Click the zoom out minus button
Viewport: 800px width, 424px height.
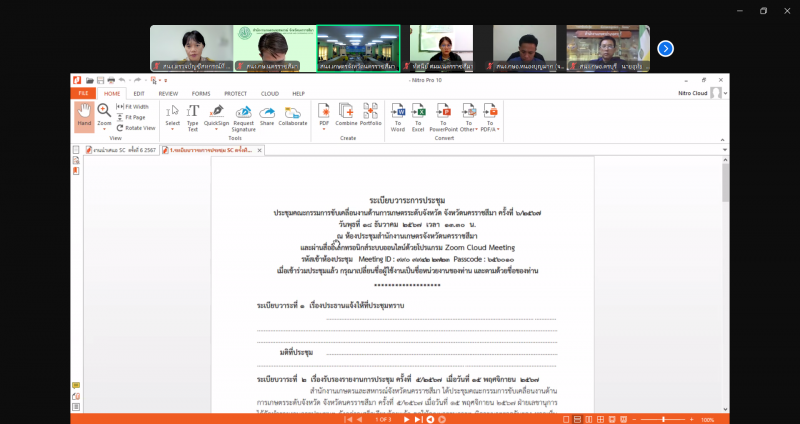635,419
